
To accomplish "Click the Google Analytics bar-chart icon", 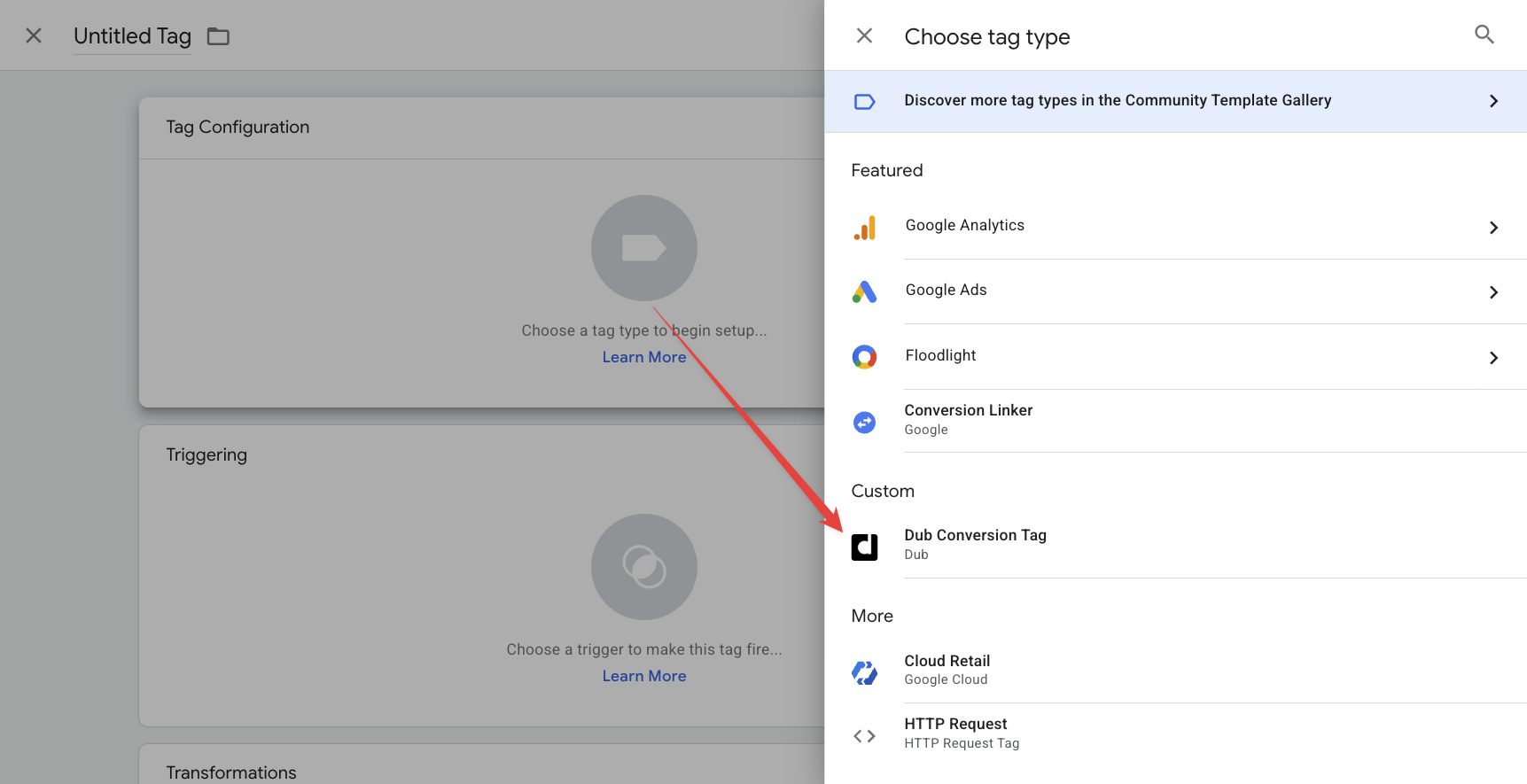I will click(865, 228).
